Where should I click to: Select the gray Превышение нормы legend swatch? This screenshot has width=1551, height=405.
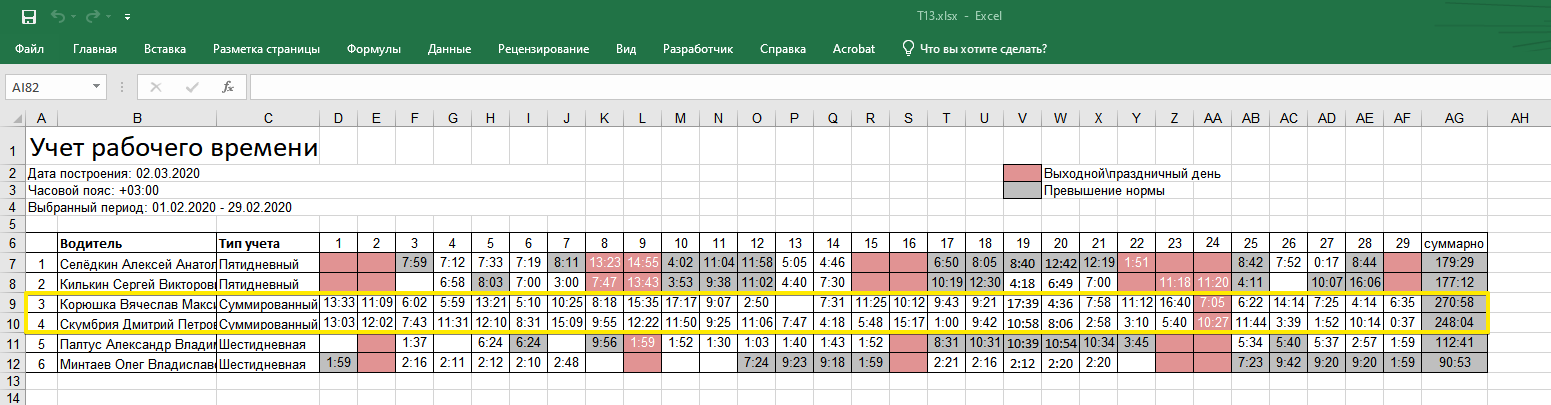point(1021,190)
